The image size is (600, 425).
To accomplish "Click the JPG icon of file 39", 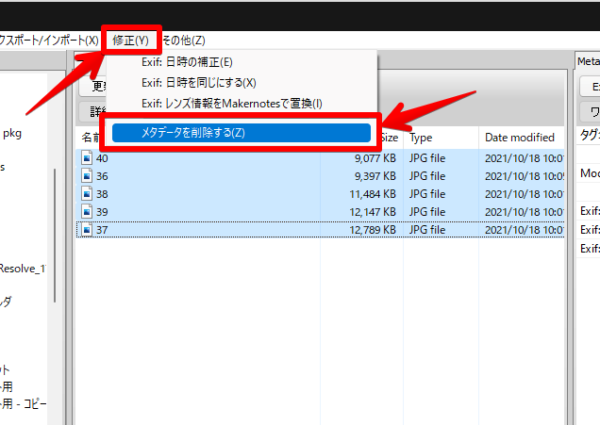I will click(x=87, y=211).
